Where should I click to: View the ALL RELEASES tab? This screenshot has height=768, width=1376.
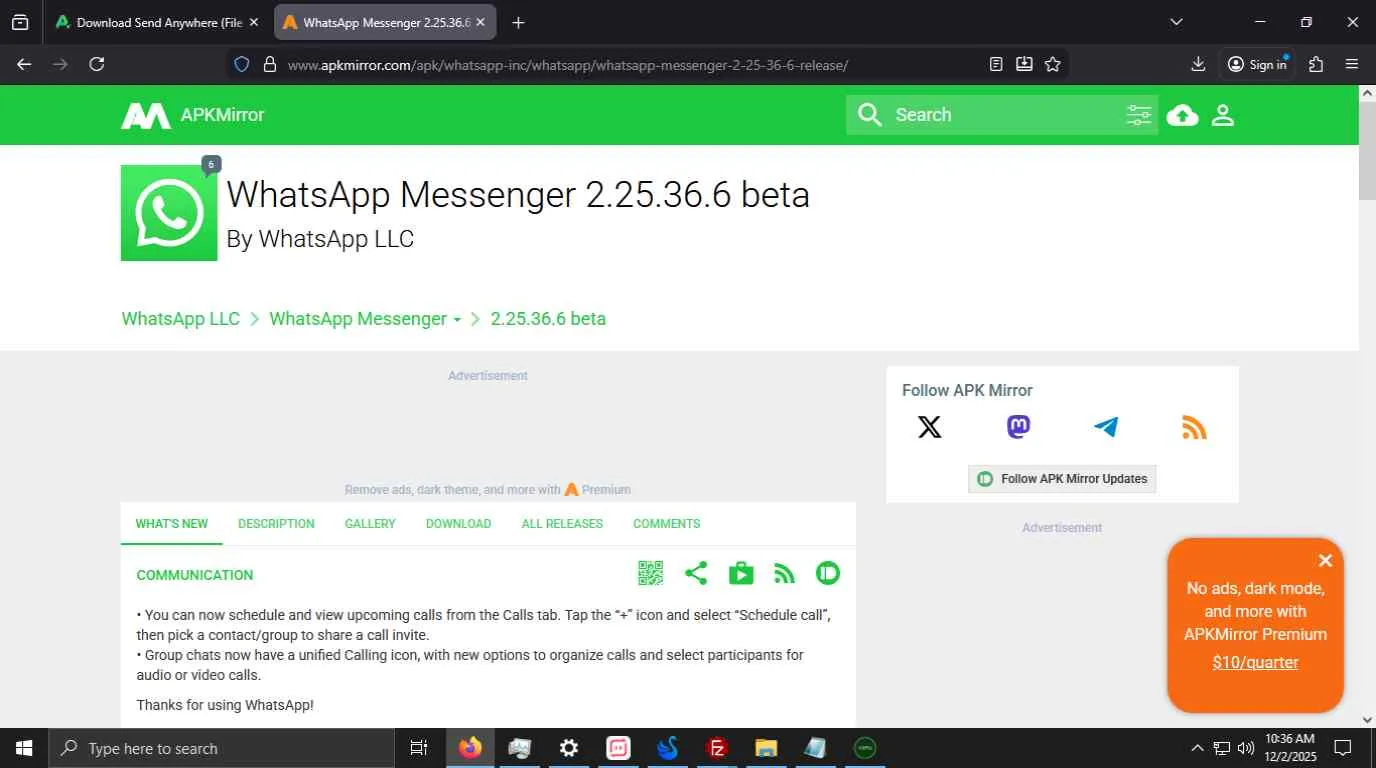point(562,523)
